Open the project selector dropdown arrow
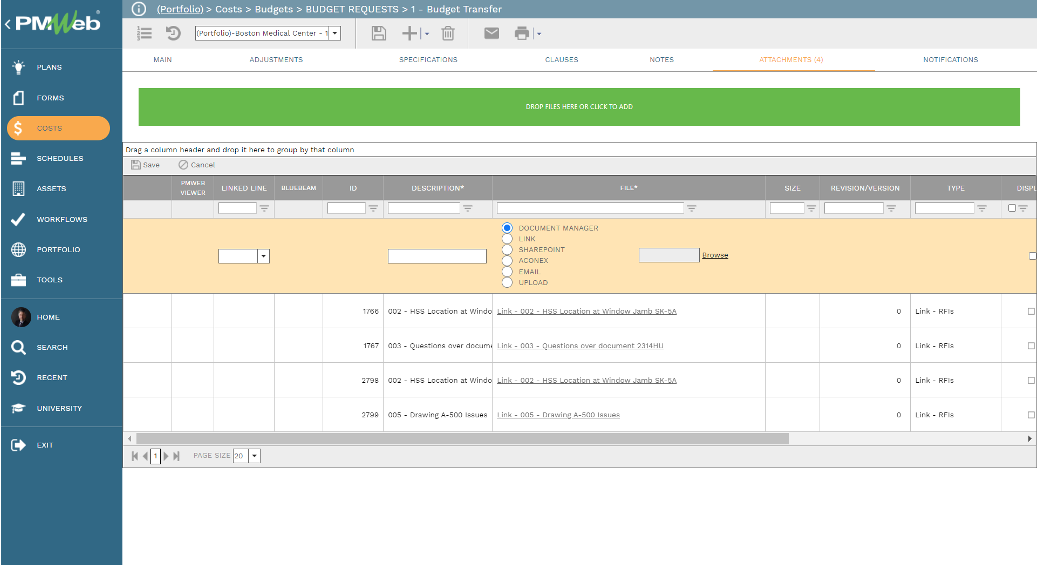1038x565 pixels. click(335, 33)
